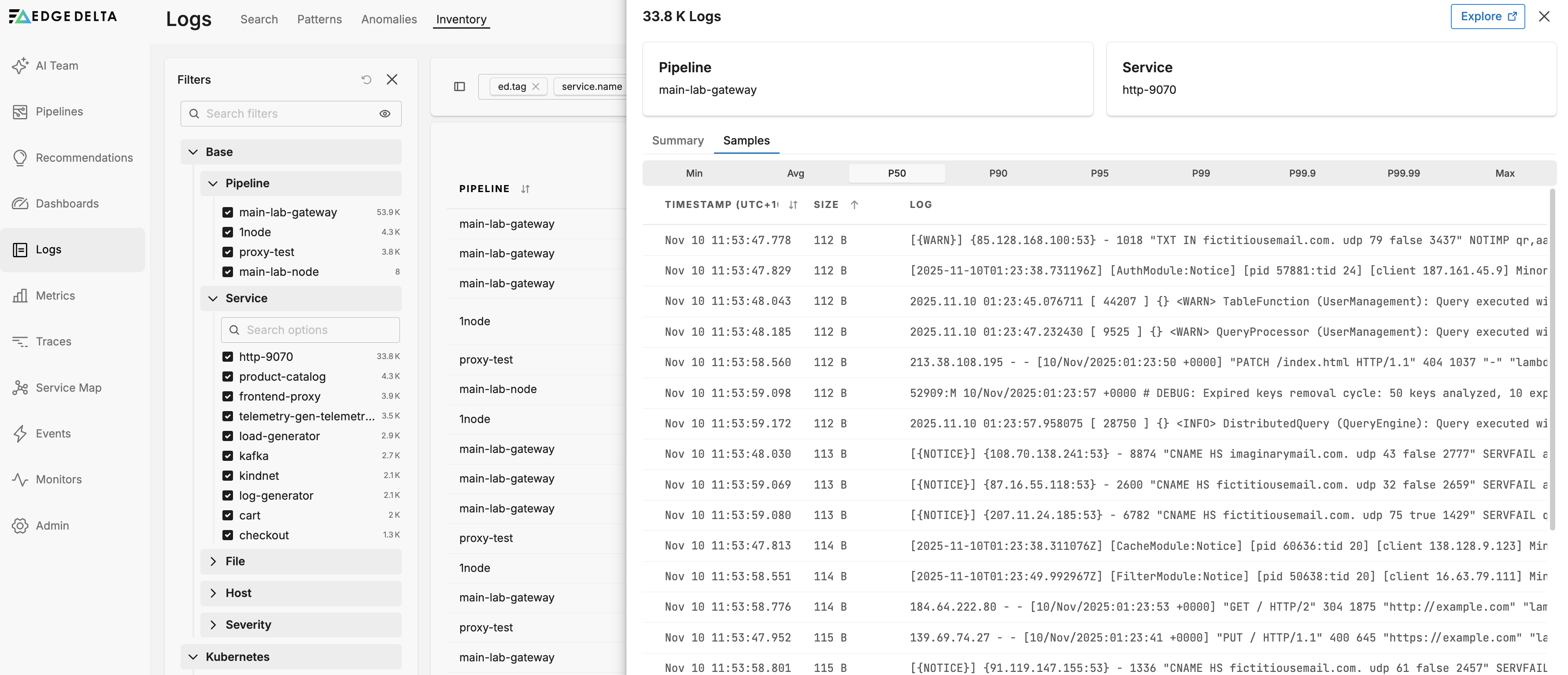Uncheck the kafka service filter
This screenshot has height=675, width=1568.
tap(228, 455)
